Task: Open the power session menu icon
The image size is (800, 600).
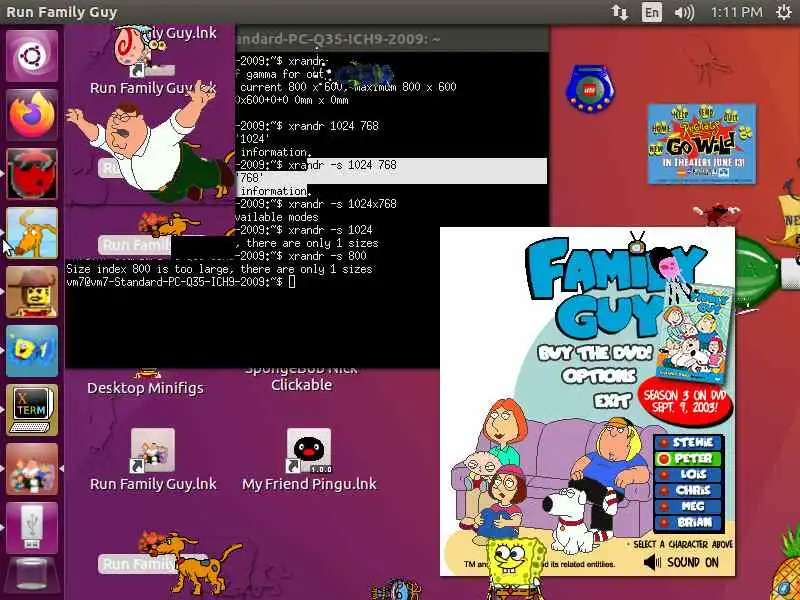Action: click(x=784, y=12)
